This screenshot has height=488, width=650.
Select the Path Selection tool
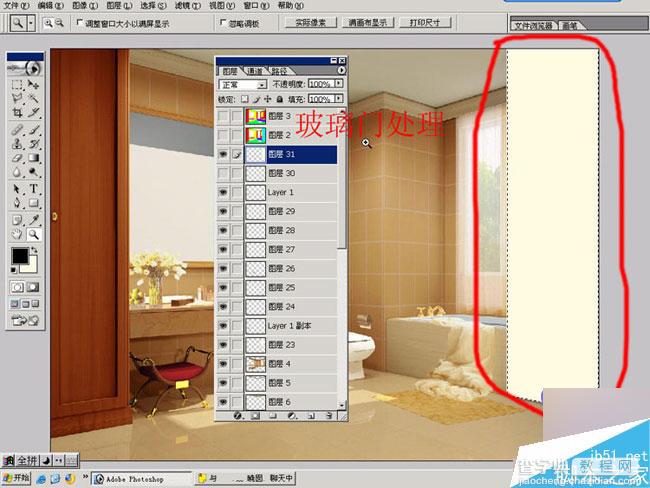pos(17,189)
